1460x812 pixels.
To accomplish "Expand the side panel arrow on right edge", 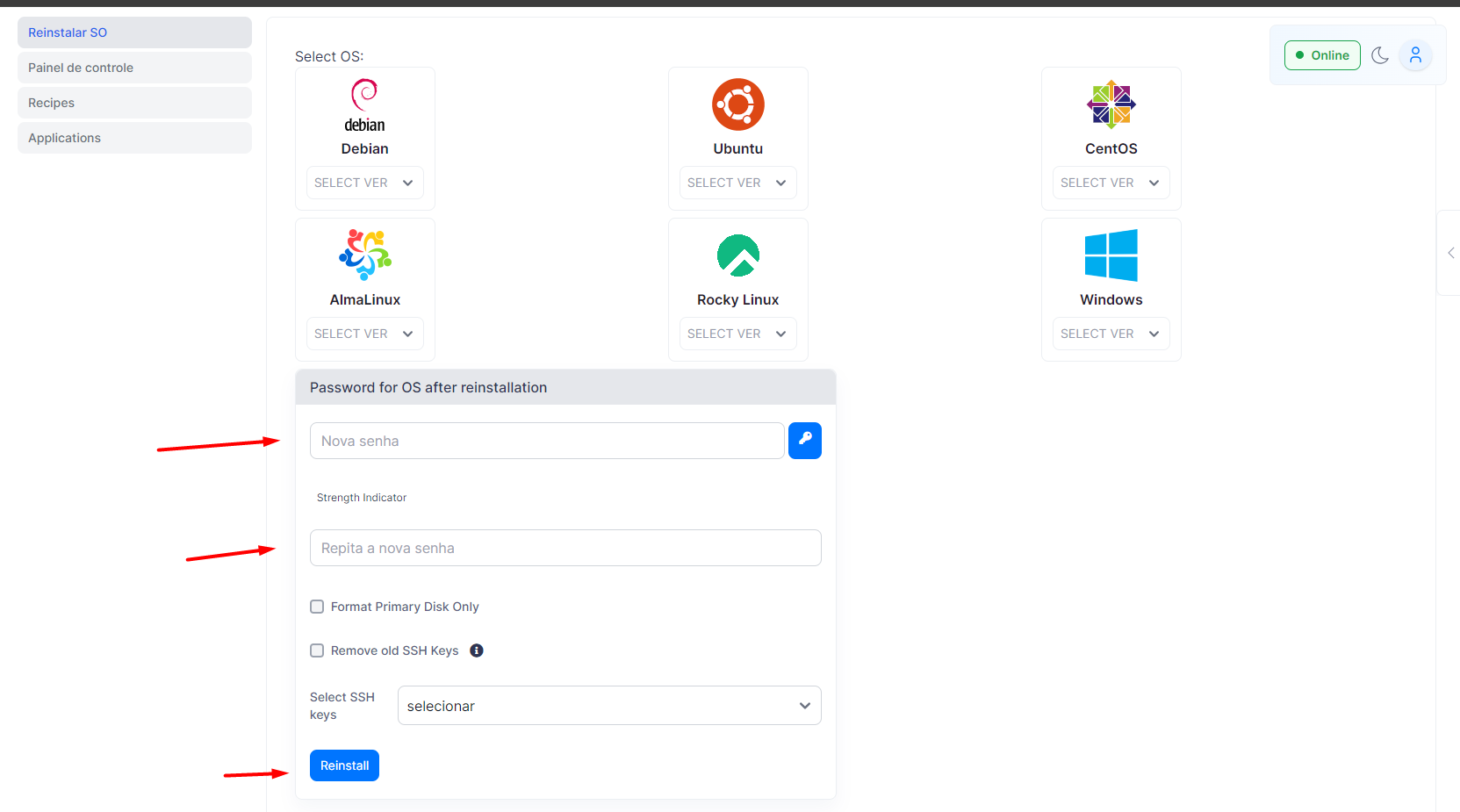I will pos(1450,253).
